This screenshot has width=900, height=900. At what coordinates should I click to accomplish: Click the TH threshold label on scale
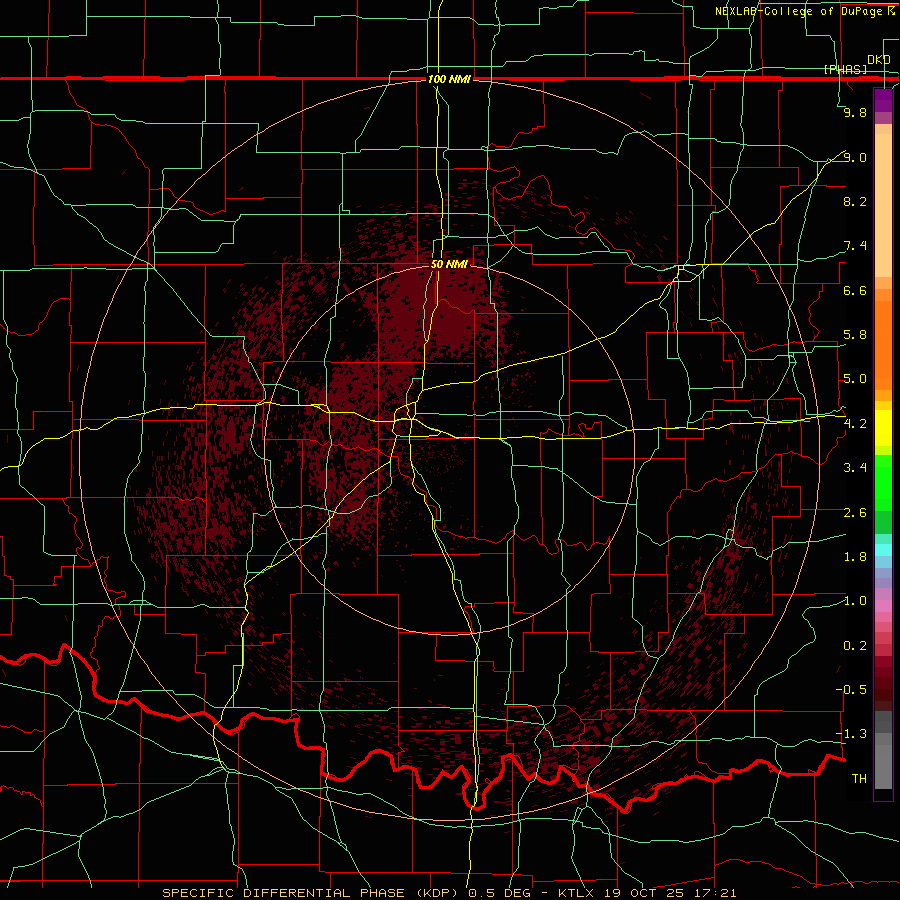click(859, 779)
